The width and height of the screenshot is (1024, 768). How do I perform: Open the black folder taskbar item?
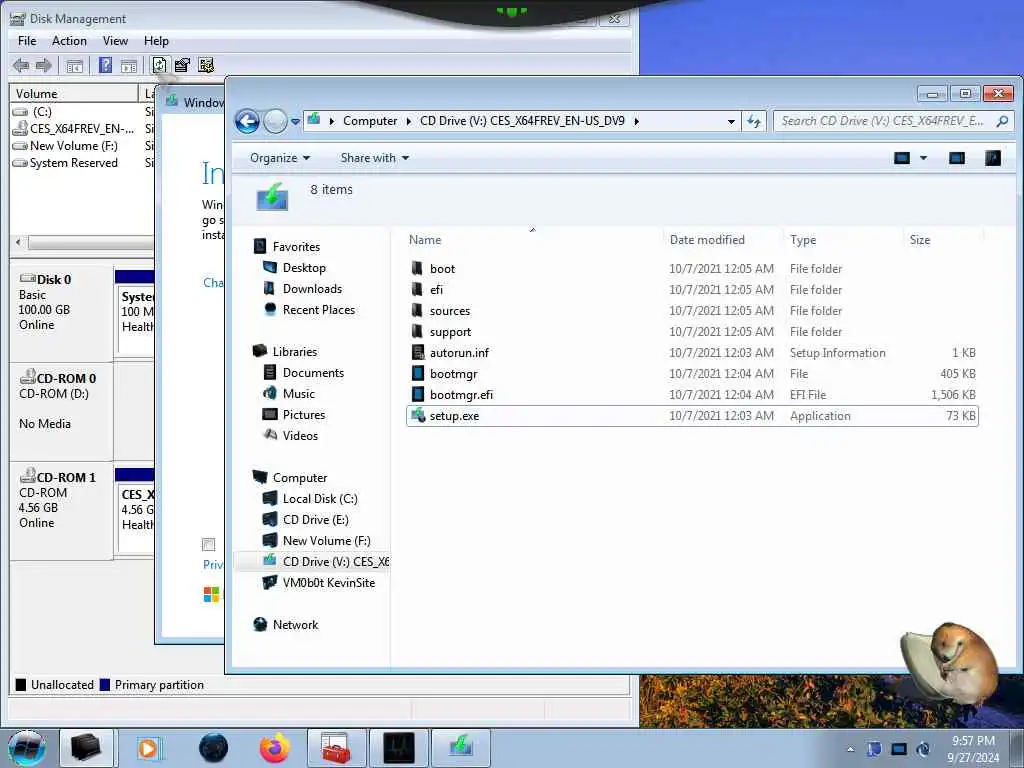tap(86, 748)
